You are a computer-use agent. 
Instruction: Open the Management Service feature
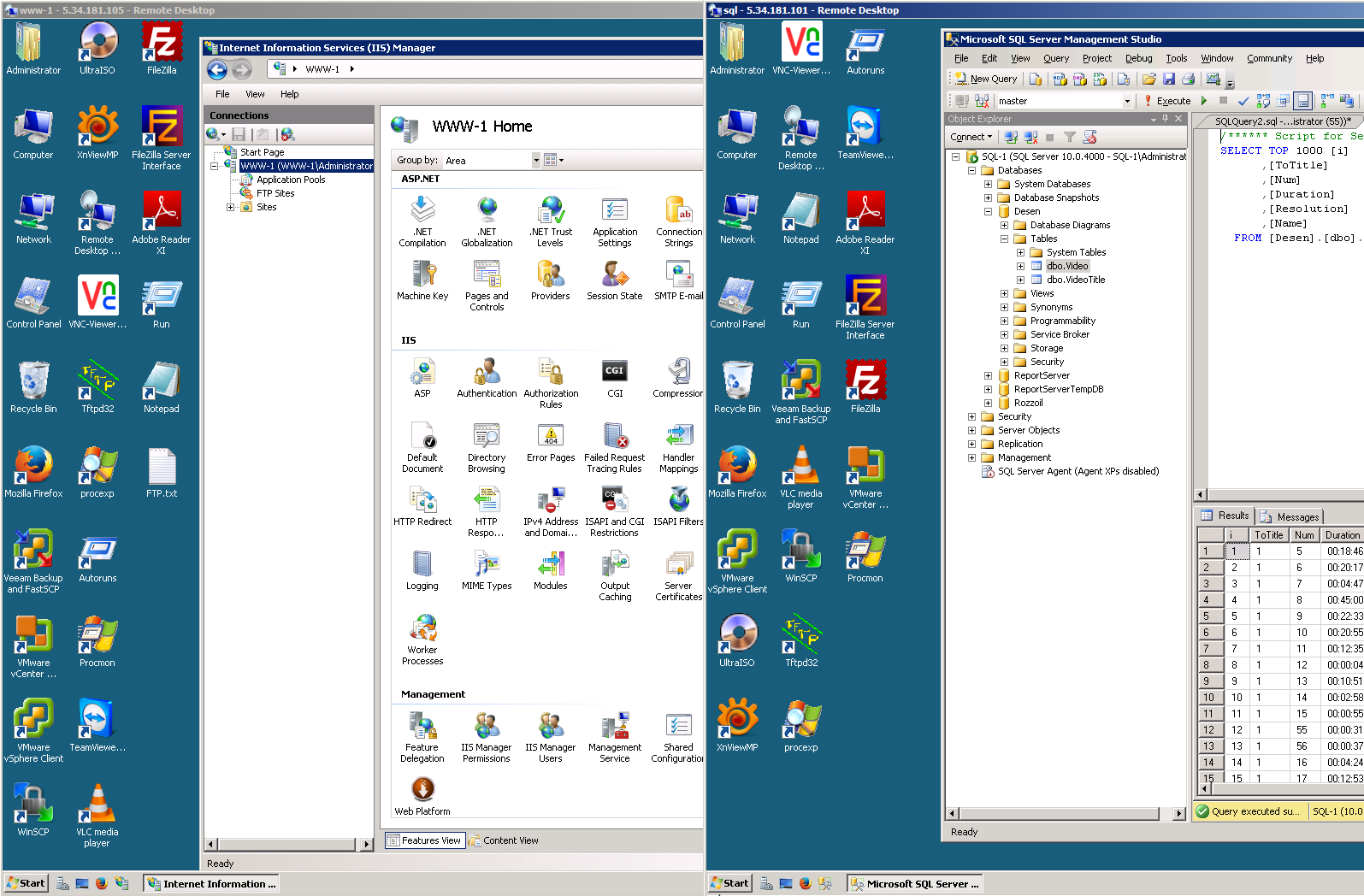point(615,737)
